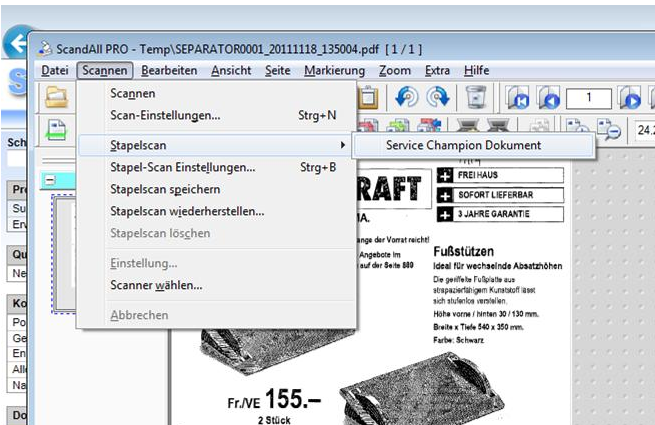Open the Markierung menu

334,71
